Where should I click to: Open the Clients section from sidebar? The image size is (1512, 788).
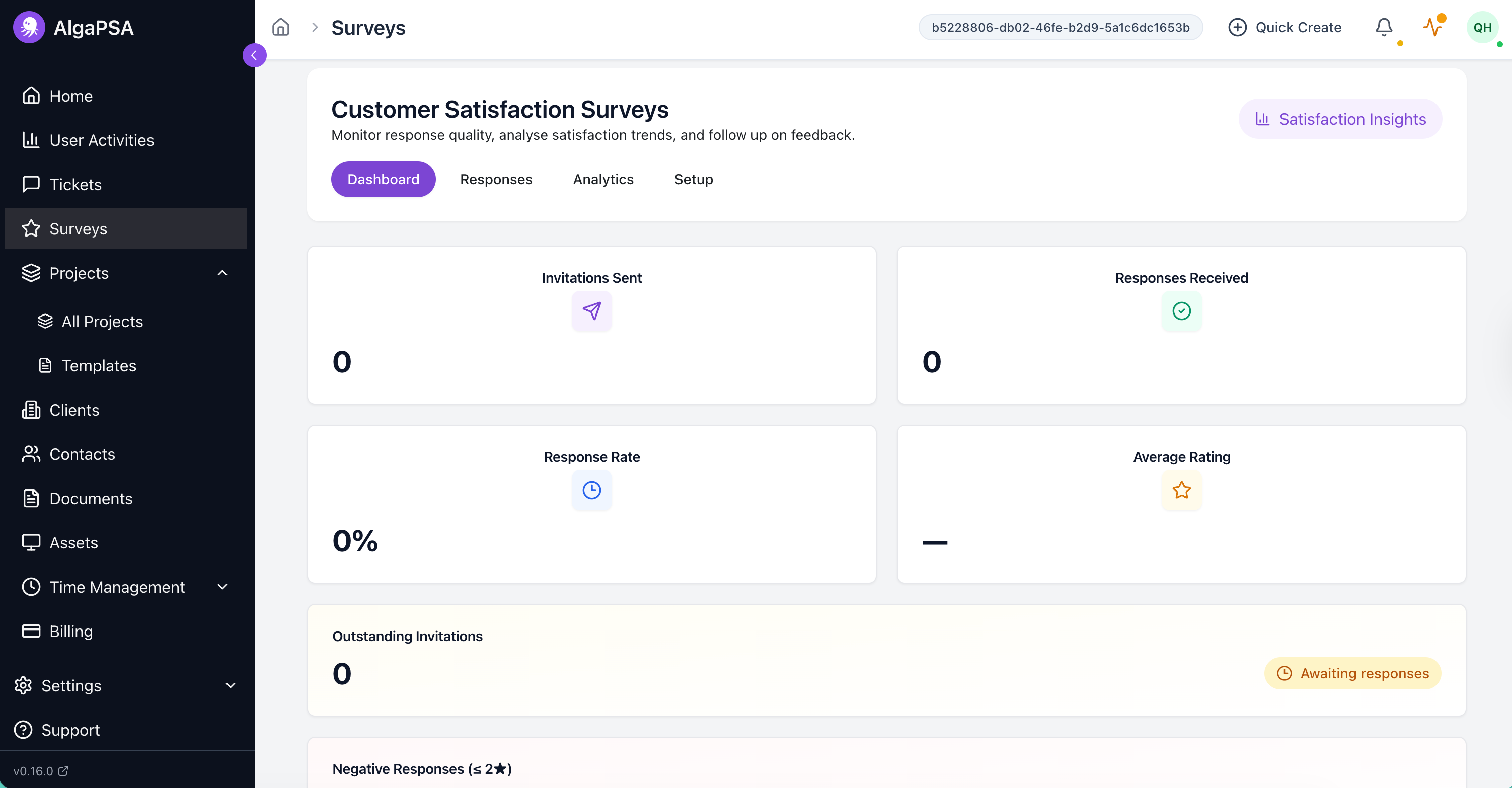coord(74,410)
